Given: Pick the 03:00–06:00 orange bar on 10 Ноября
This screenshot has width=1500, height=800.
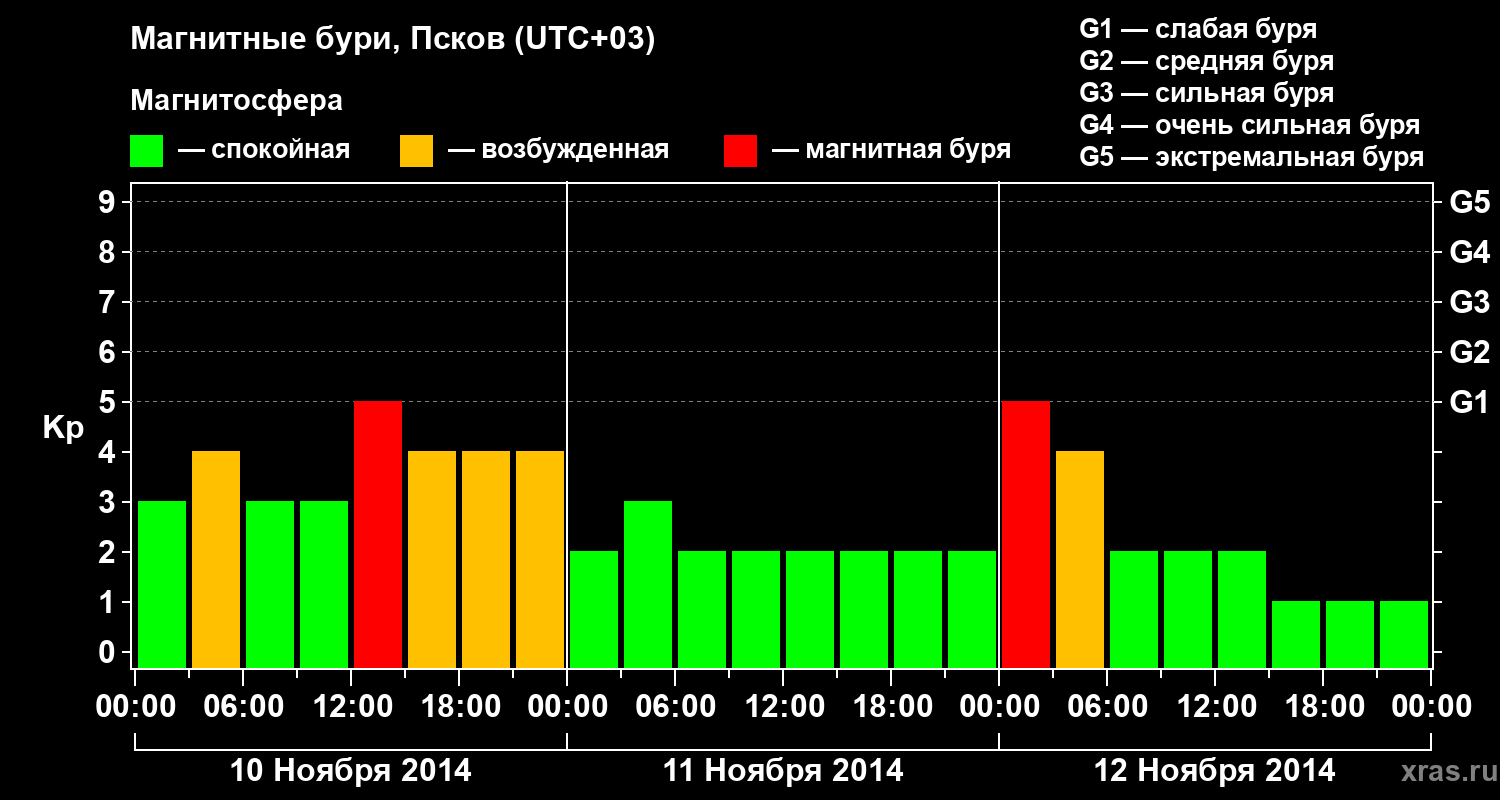Looking at the screenshot, I should [216, 559].
